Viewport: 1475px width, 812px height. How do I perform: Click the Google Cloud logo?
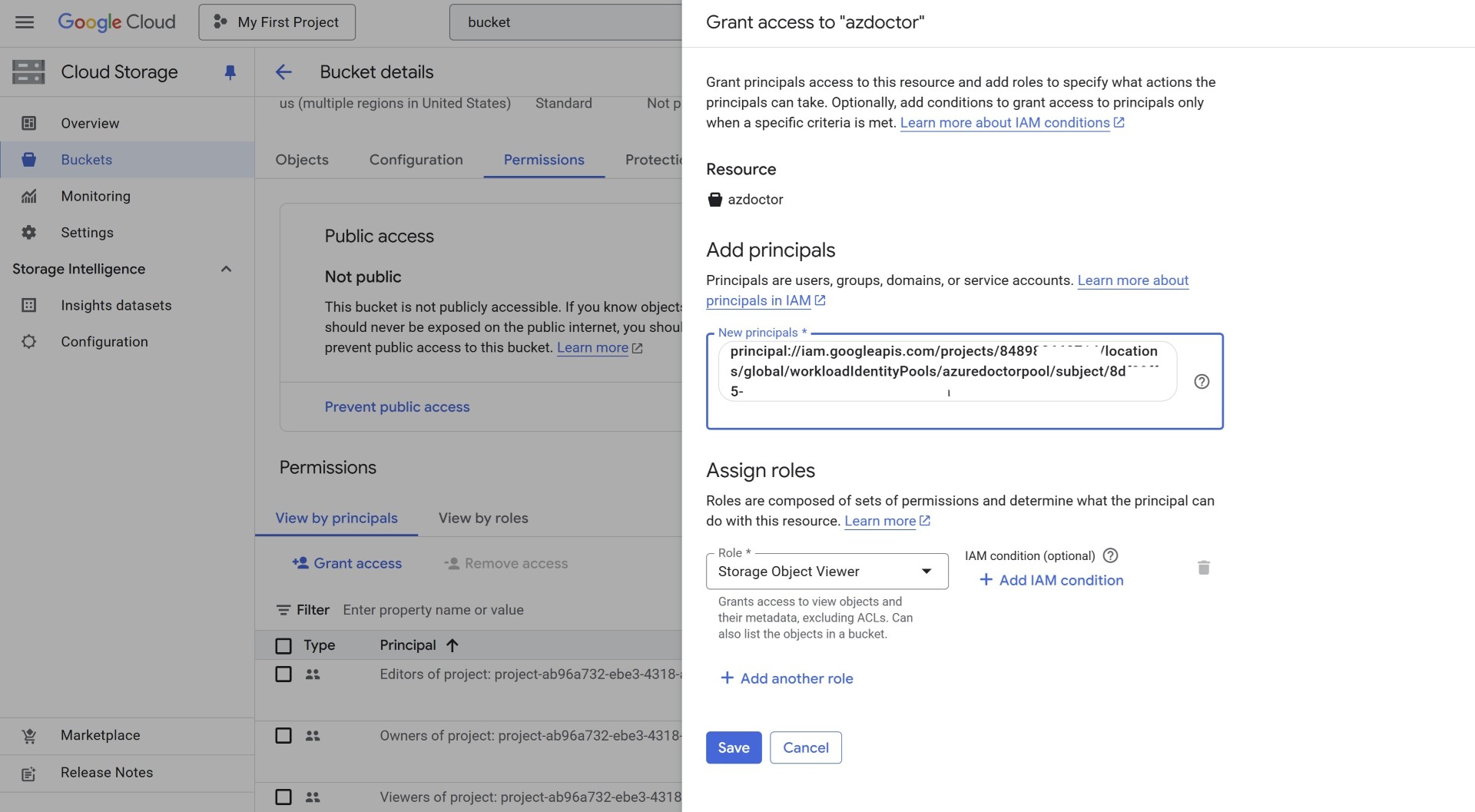117,22
